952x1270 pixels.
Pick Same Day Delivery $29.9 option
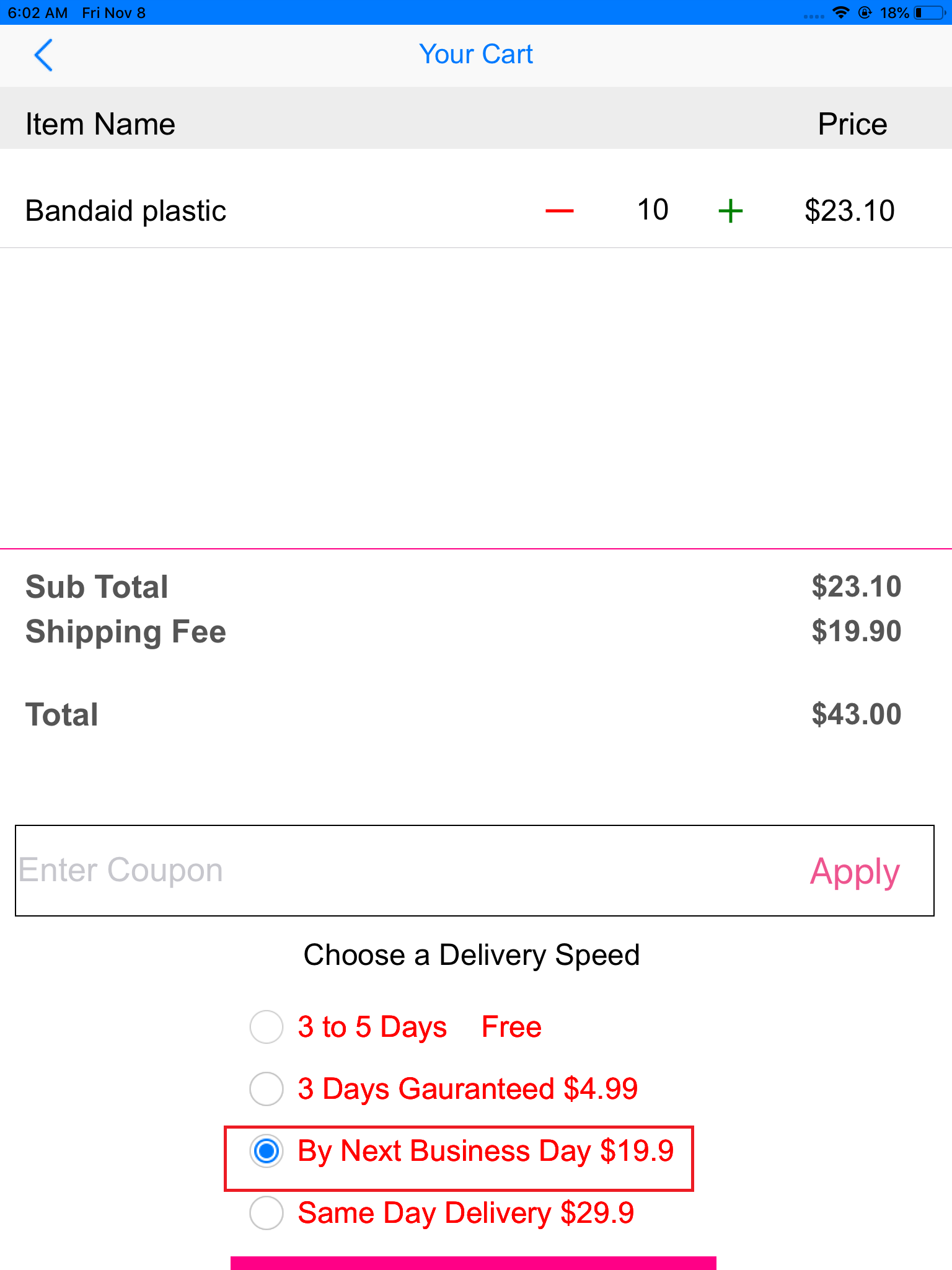click(267, 1213)
